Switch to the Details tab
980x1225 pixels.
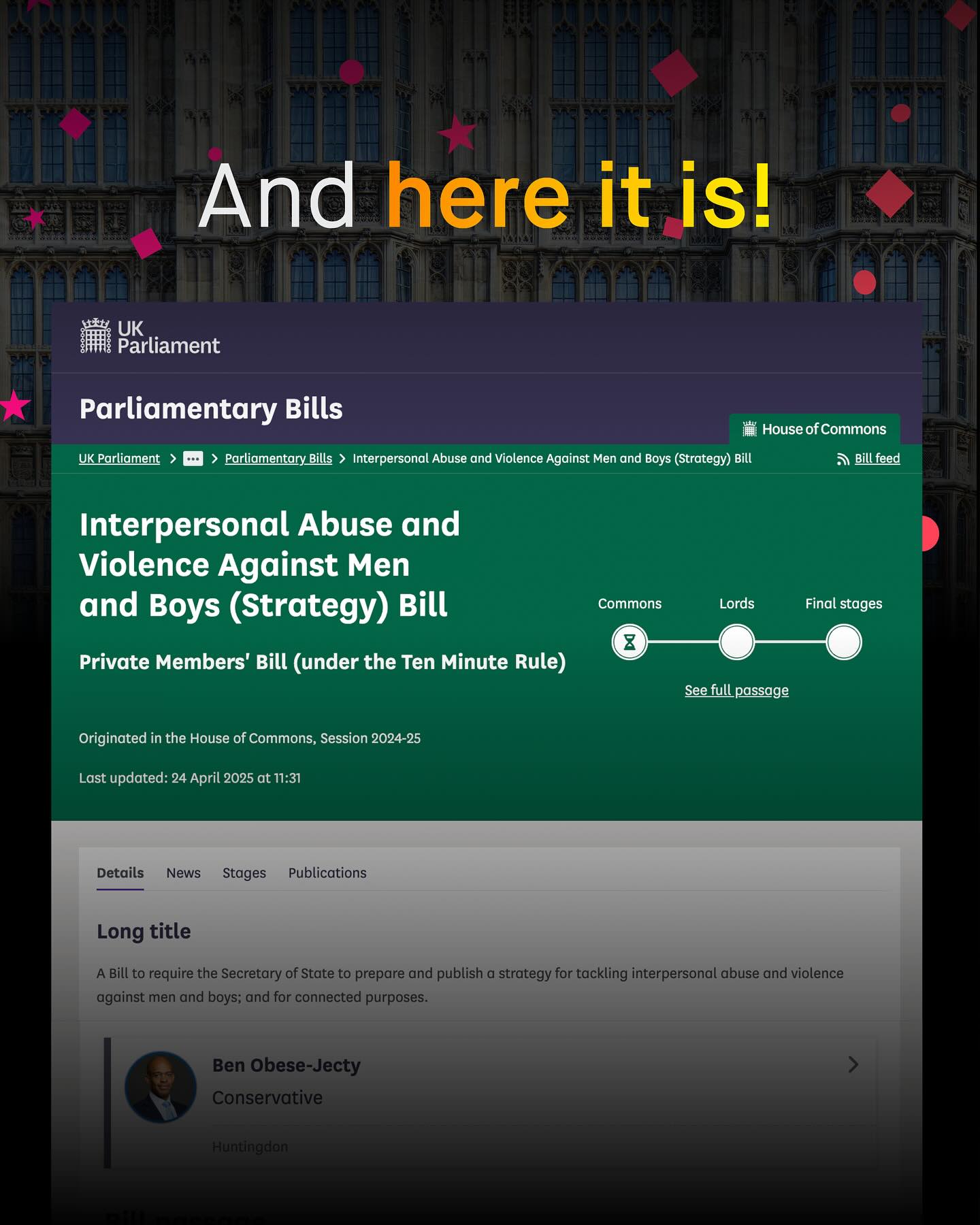pyautogui.click(x=120, y=873)
